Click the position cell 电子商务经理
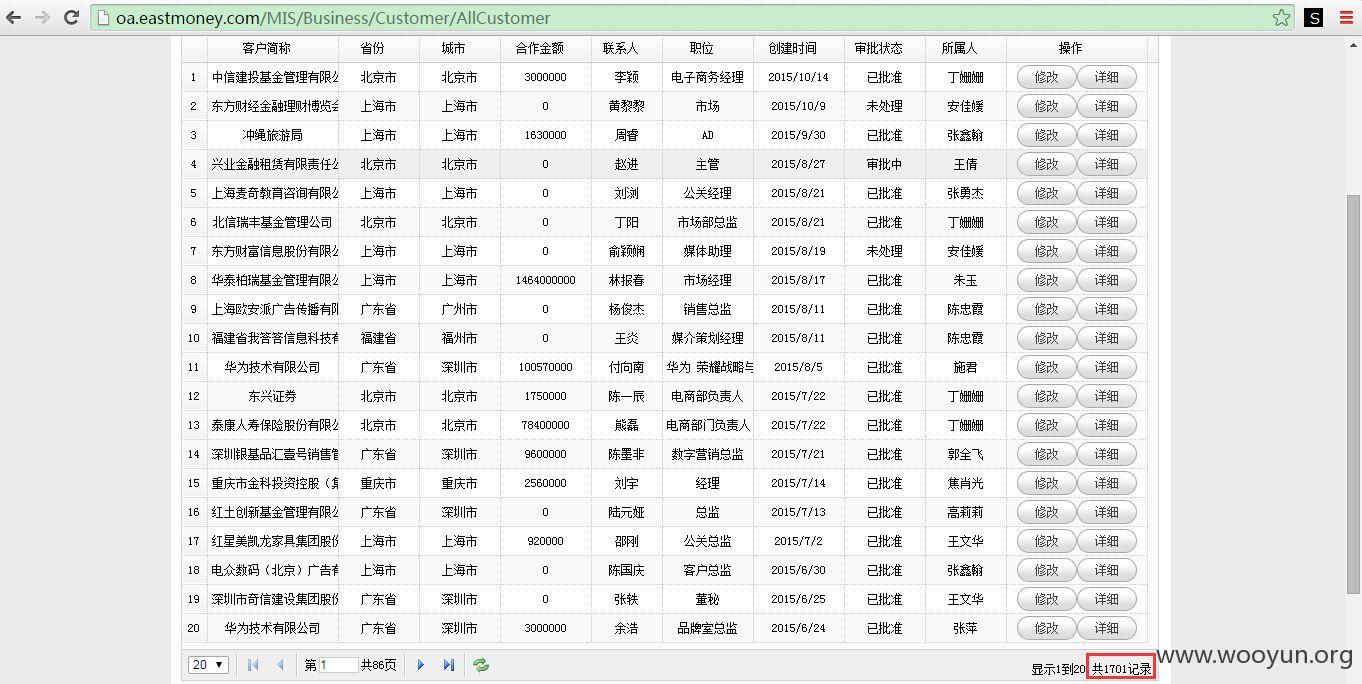Screen dimensions: 1362x684 coord(707,77)
